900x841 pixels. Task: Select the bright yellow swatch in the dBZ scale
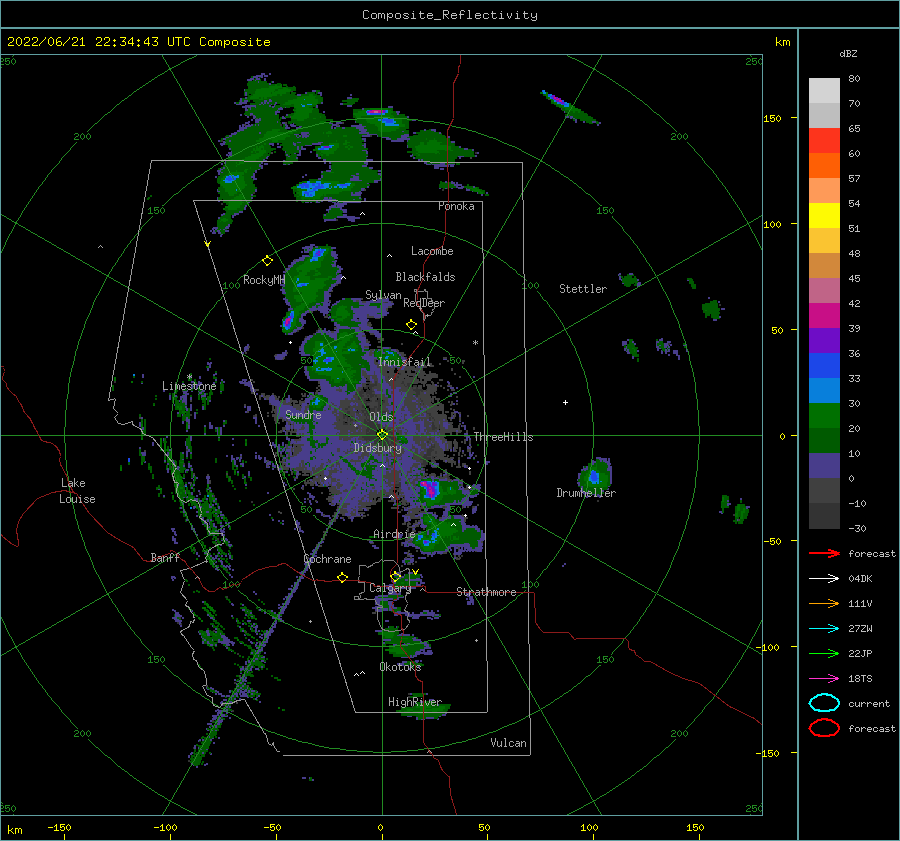(x=824, y=215)
